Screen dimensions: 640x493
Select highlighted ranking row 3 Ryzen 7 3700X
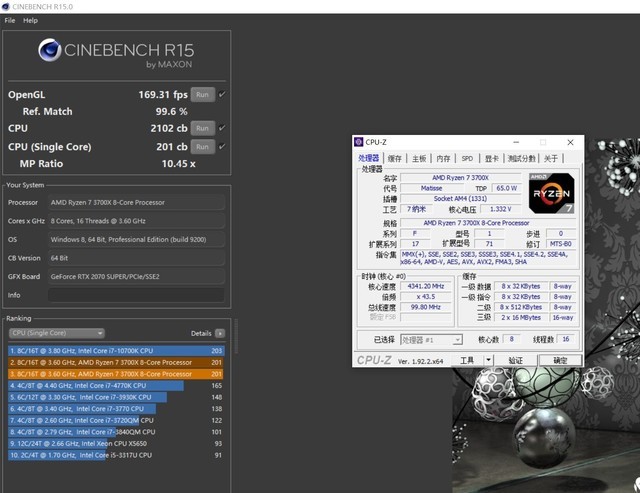(116, 374)
